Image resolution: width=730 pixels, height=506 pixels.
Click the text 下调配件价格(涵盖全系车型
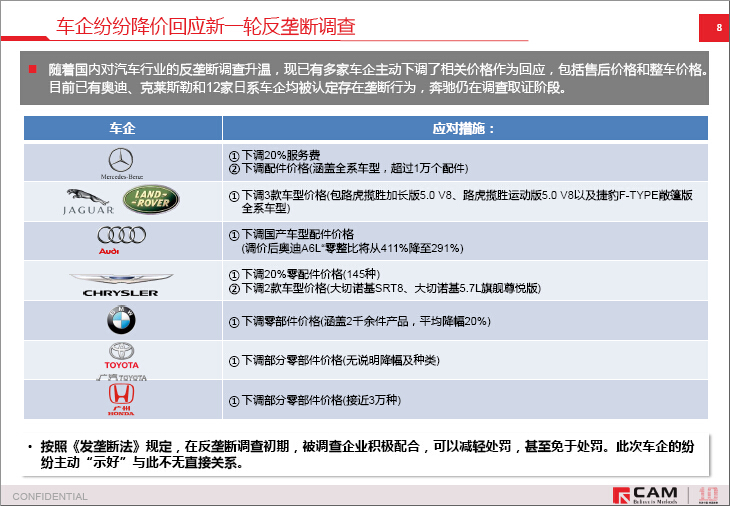(311, 168)
